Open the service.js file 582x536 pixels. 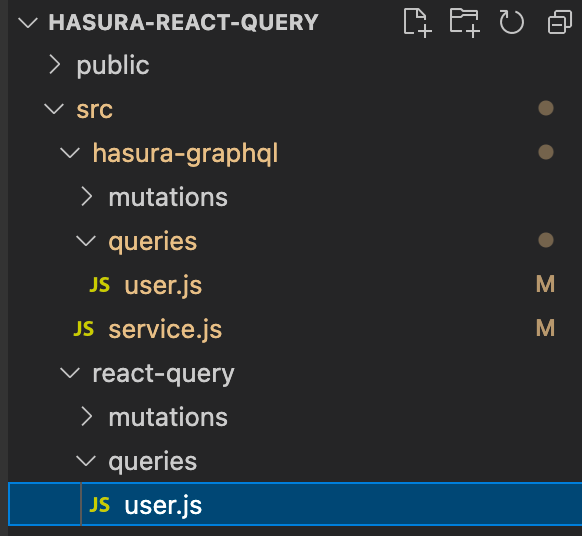[x=165, y=330]
